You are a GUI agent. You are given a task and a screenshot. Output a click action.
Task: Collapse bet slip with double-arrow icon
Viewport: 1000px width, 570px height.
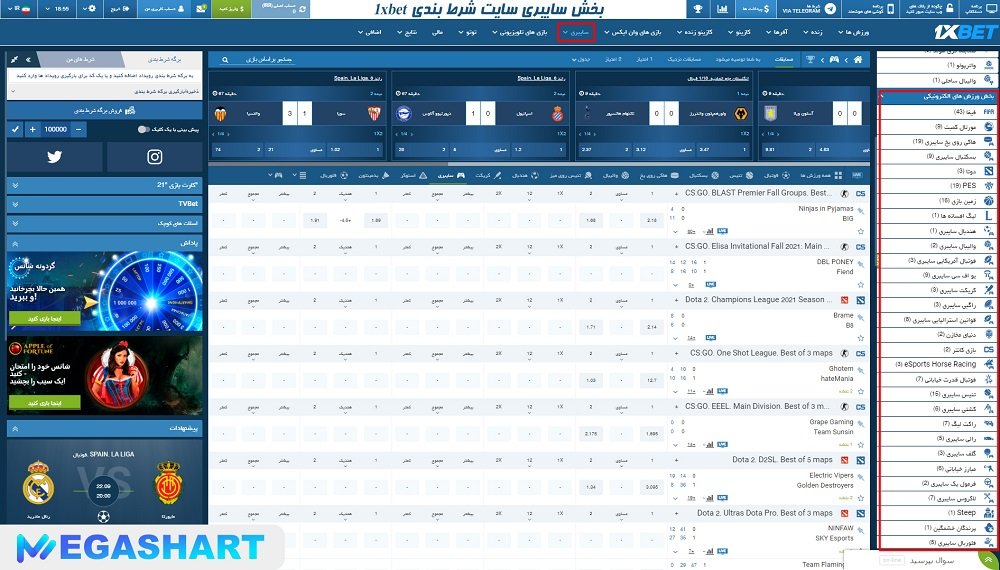click(28, 59)
